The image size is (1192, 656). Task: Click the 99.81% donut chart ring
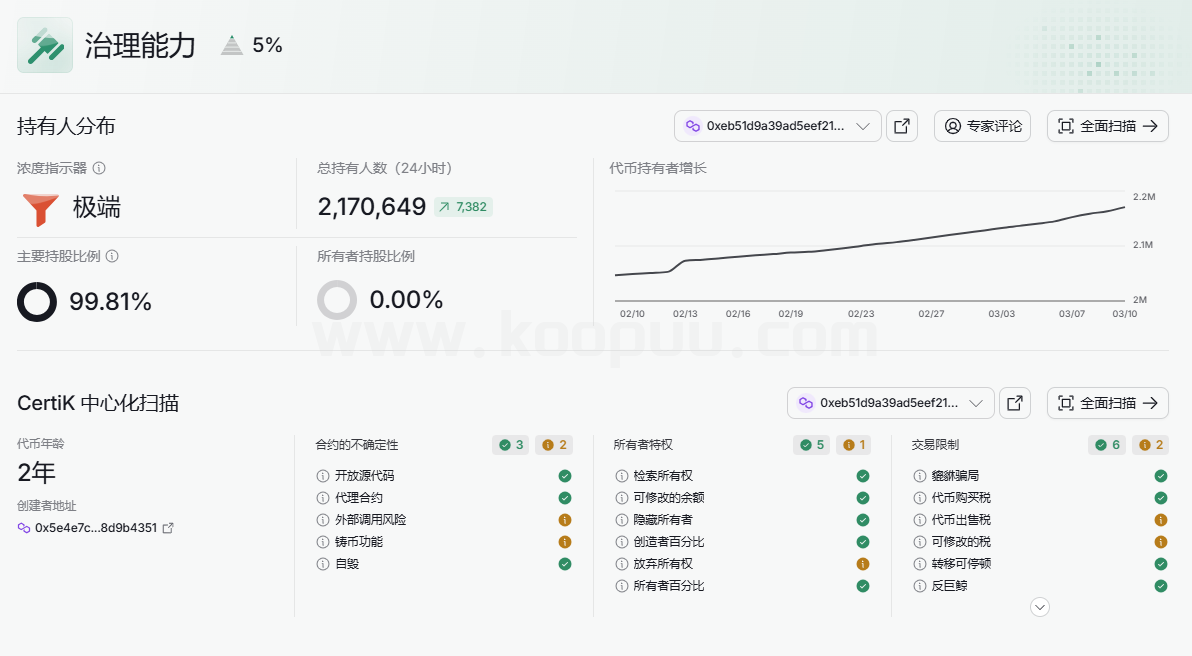click(x=36, y=302)
